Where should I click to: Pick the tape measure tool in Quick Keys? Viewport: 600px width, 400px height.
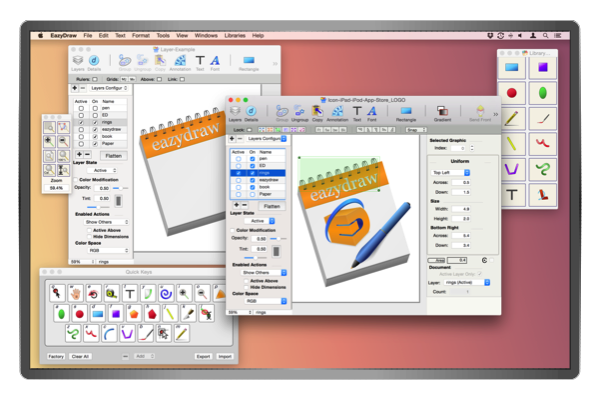(111, 294)
